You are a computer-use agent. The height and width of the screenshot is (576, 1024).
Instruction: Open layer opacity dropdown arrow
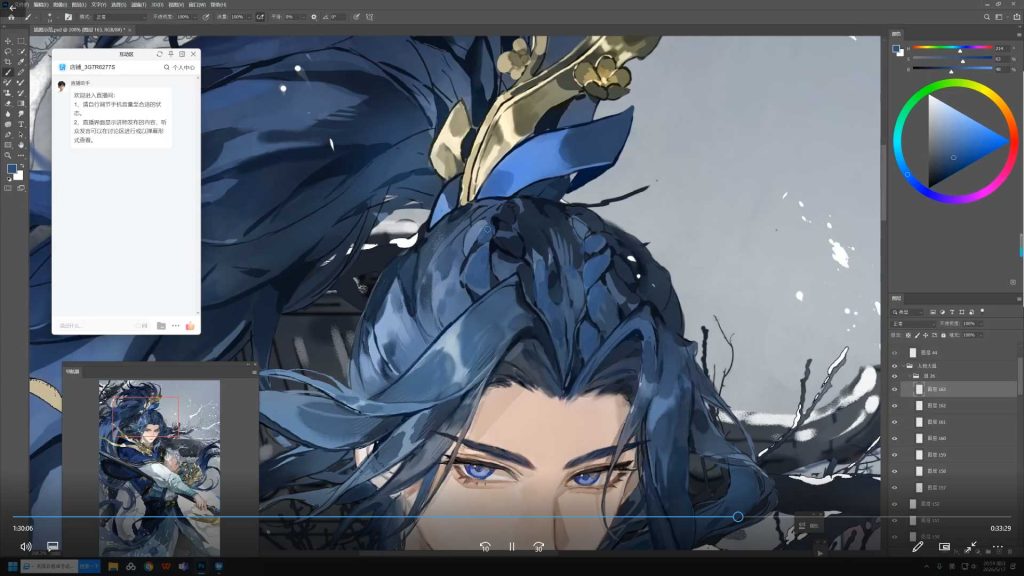980,323
